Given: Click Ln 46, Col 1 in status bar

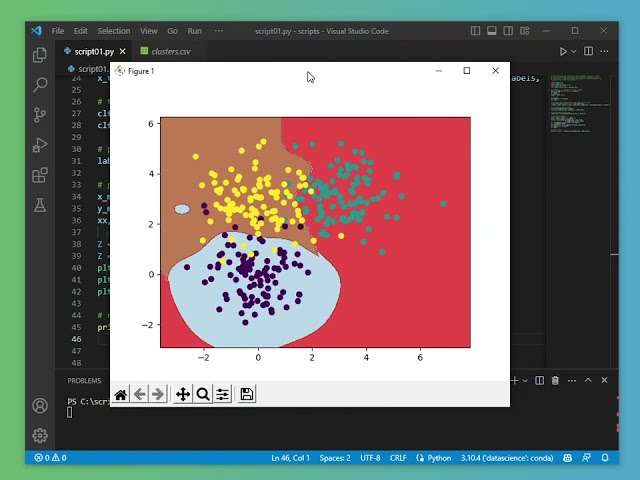Looking at the screenshot, I should coord(290,458).
